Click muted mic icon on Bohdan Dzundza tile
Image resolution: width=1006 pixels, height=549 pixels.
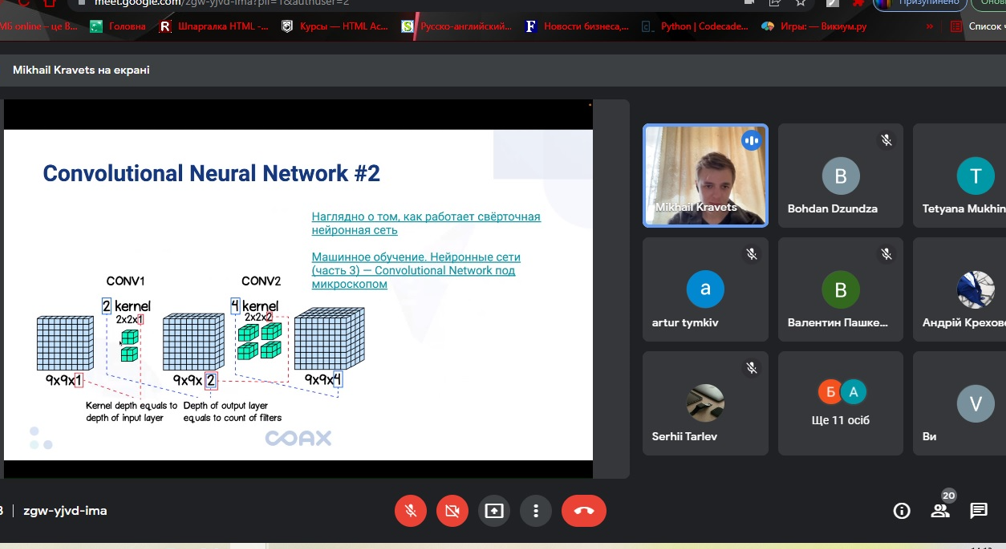886,141
